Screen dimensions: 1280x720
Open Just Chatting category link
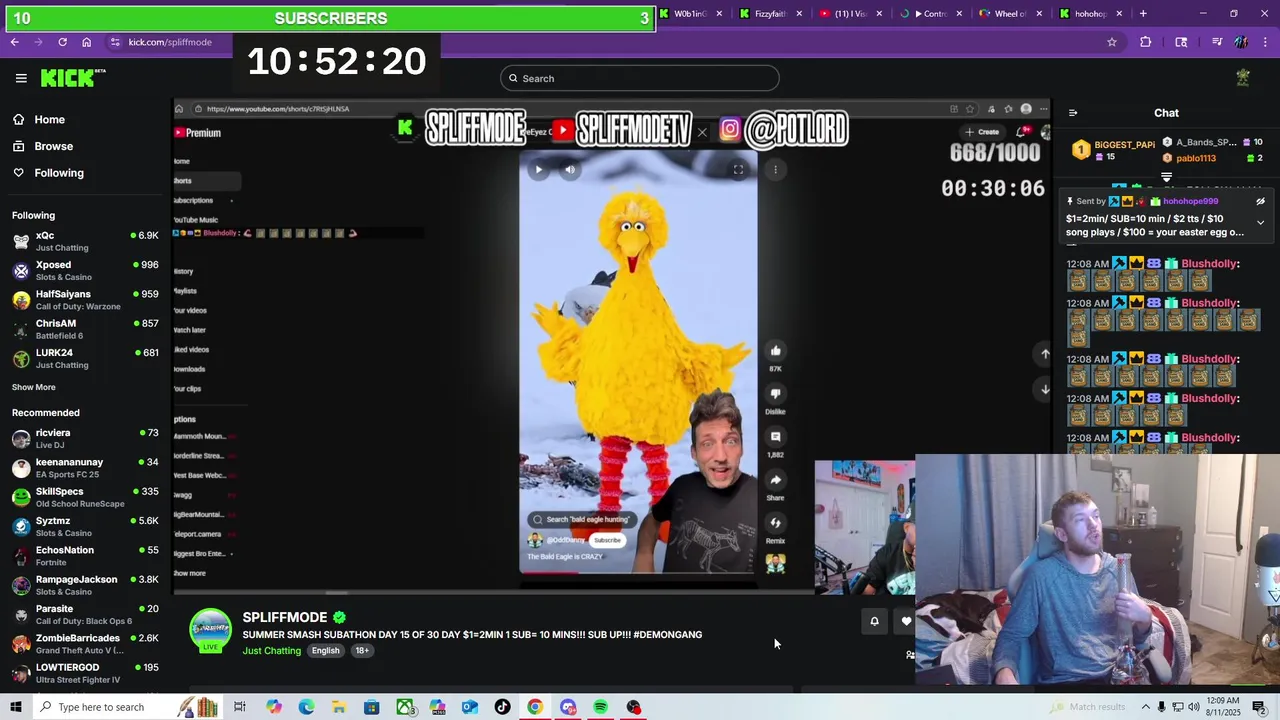click(271, 650)
